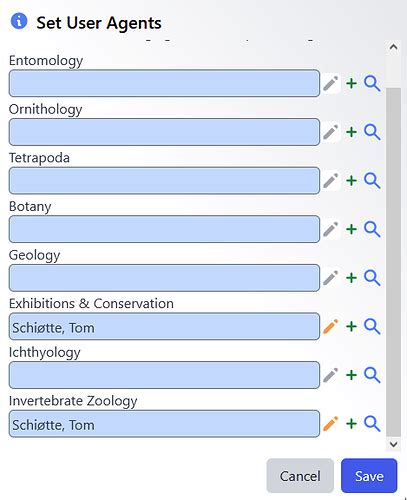Screen dimensions: 407x500
Task: Add new agent for Exhibitions & Conservation
Action: [x=351, y=327]
